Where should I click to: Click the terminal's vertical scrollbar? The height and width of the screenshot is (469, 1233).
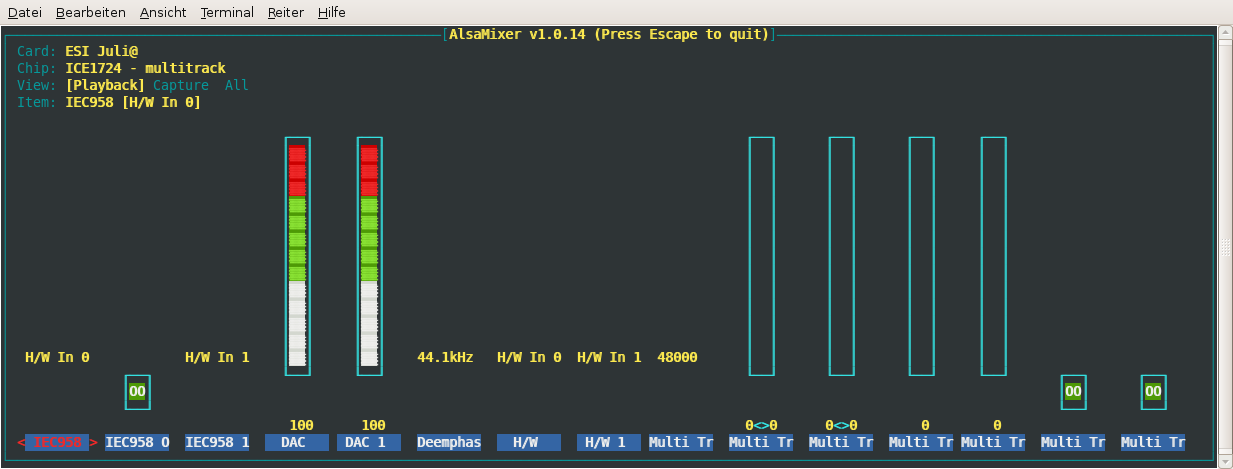coord(1226,246)
